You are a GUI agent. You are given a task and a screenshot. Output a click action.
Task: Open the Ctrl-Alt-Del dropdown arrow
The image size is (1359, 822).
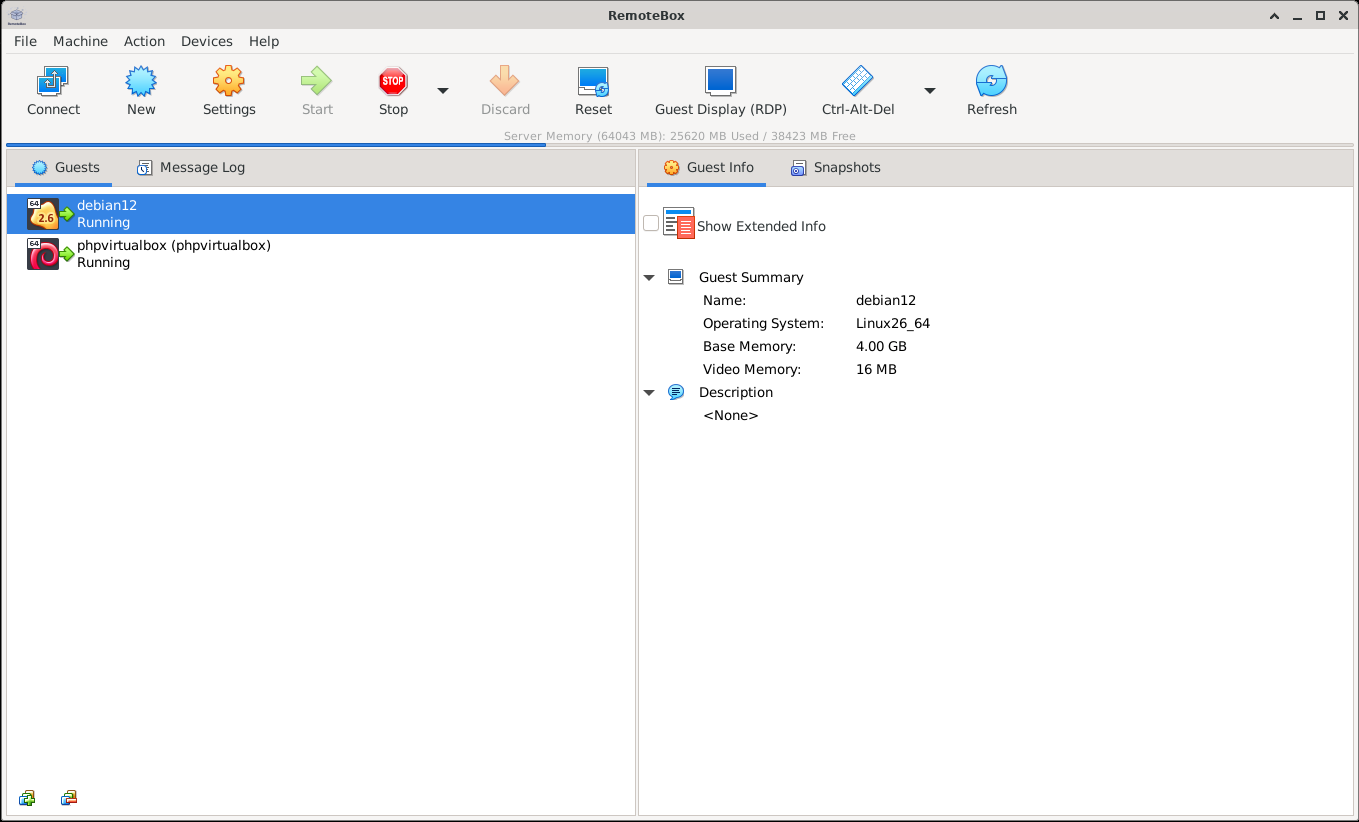click(929, 90)
